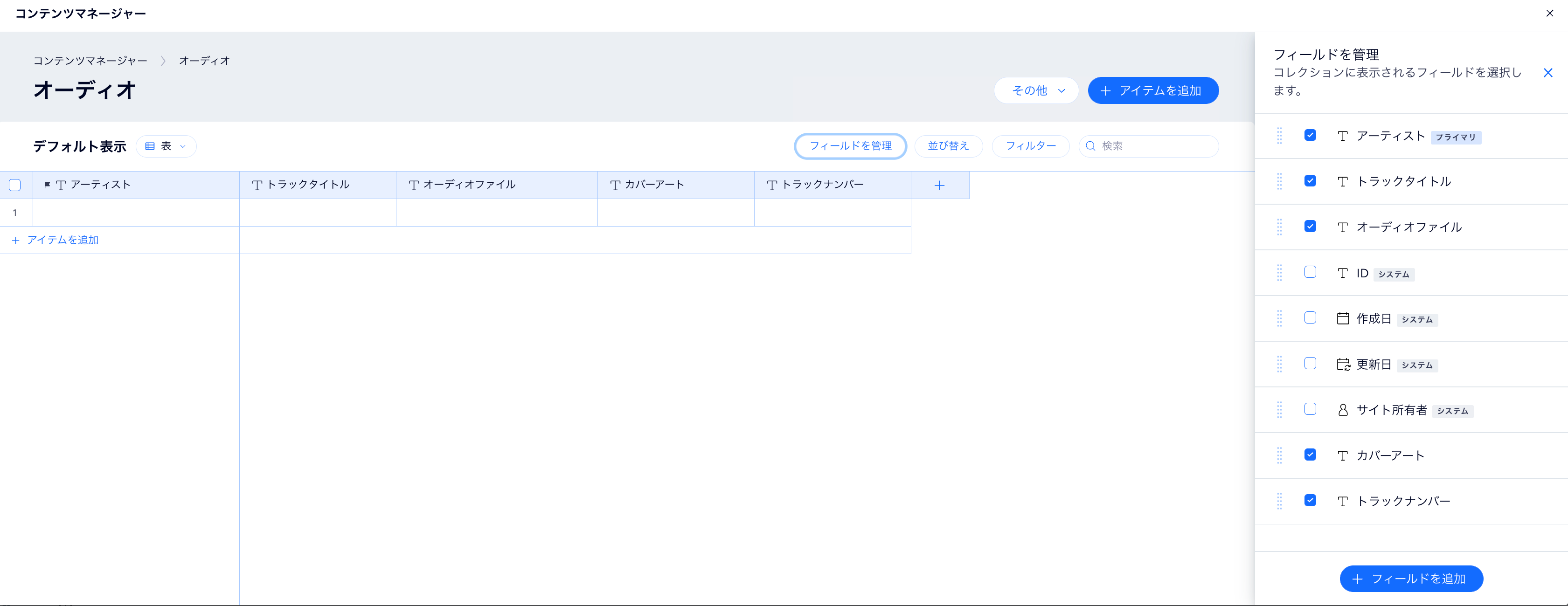Click the text type icon beside ID

1343,273
